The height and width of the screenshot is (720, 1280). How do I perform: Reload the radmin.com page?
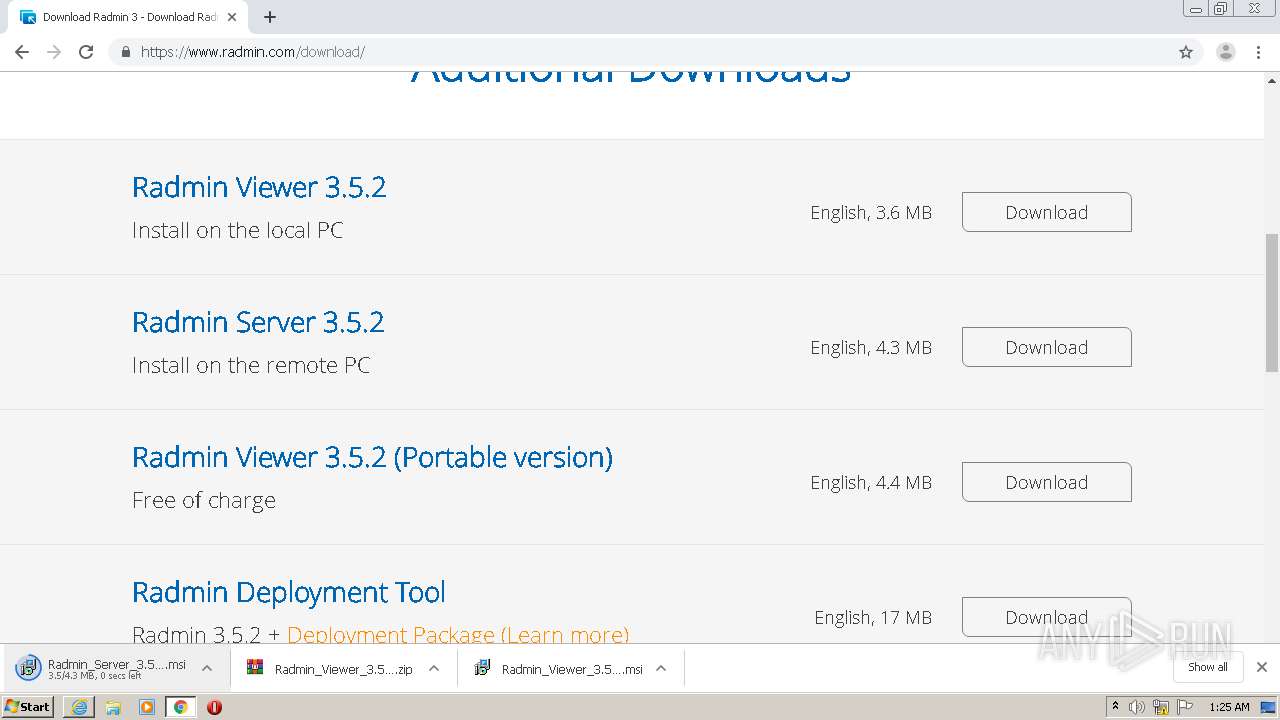point(86,52)
